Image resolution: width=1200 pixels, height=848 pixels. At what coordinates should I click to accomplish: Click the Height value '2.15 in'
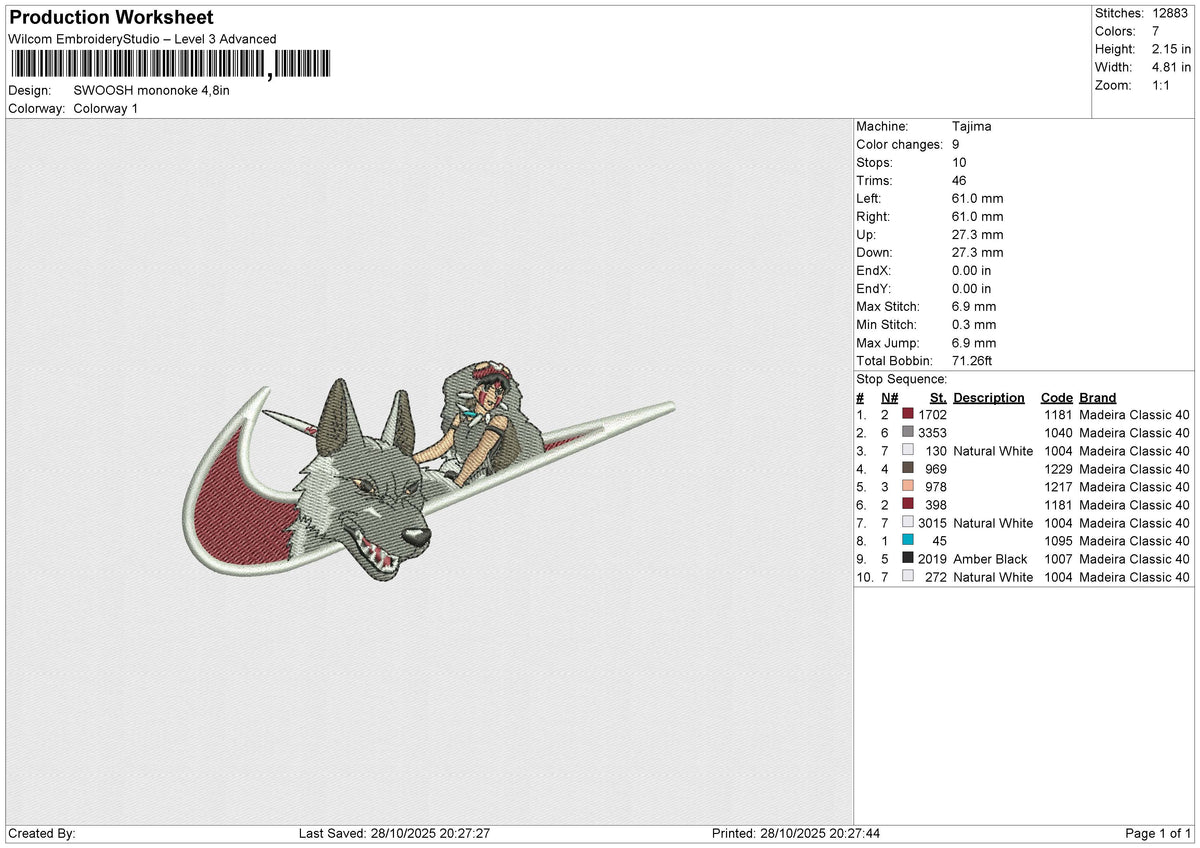[1170, 49]
